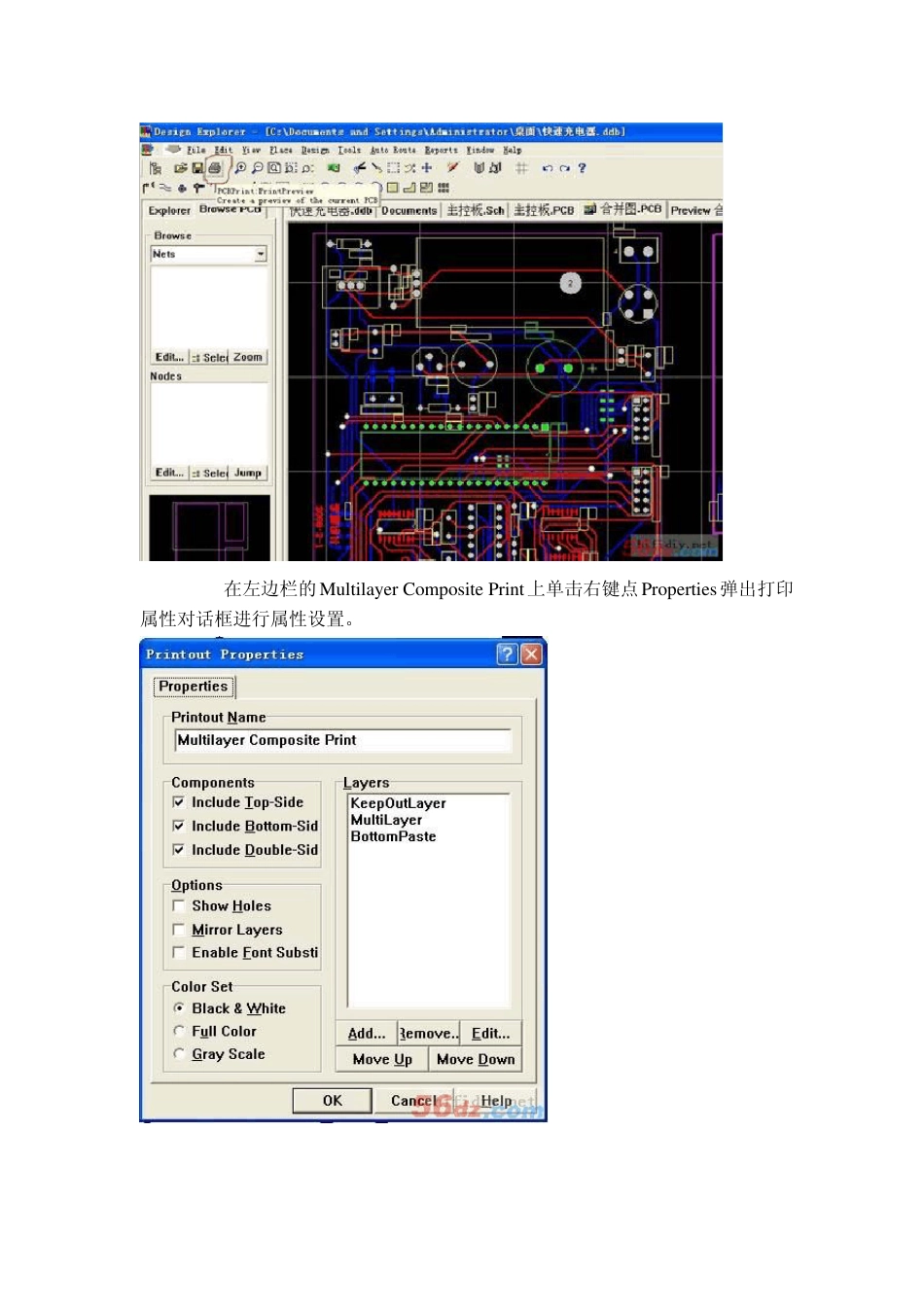This screenshot has height=1307, width=924.
Task: Click the Cut selection icon
Action: pyautogui.click(x=359, y=168)
